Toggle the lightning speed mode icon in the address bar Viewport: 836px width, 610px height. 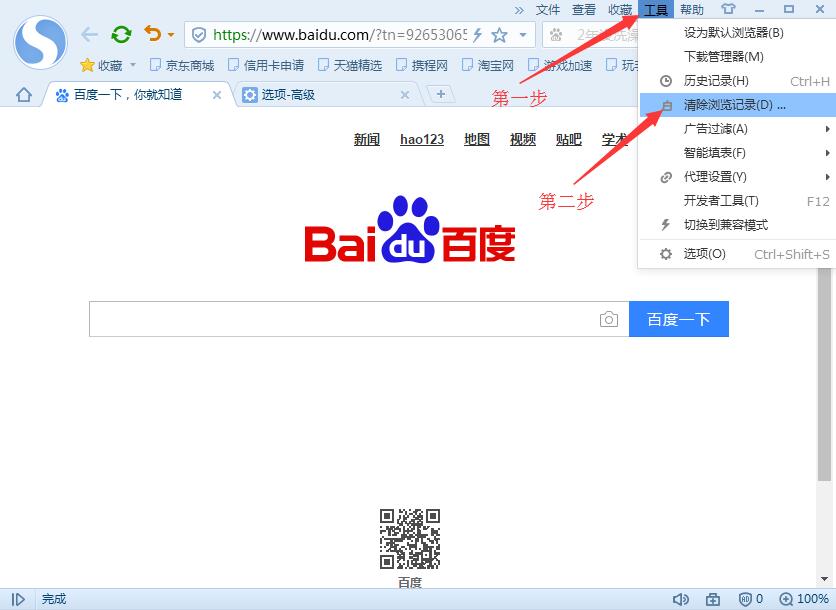point(477,35)
